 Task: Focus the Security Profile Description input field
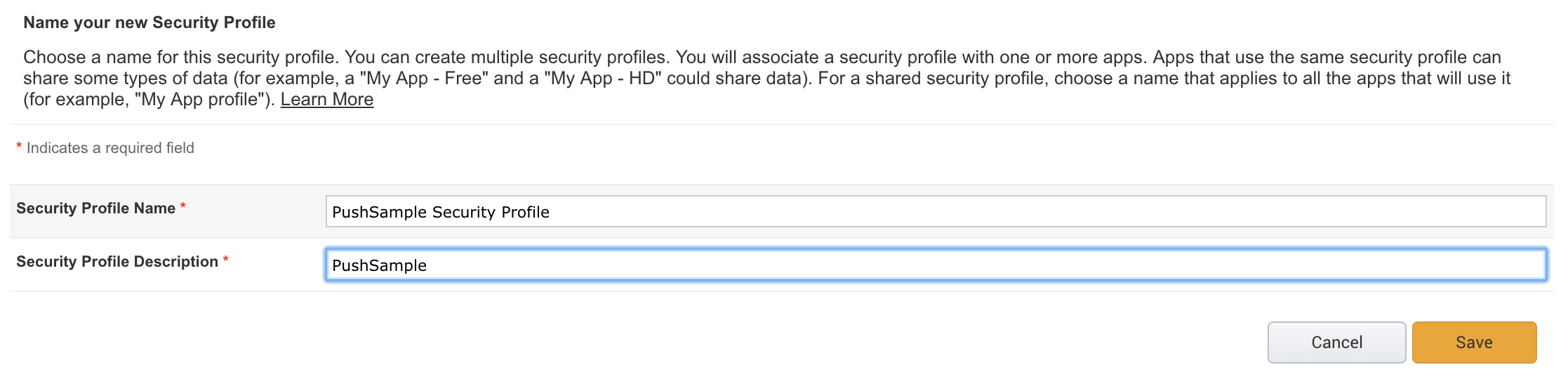936,265
